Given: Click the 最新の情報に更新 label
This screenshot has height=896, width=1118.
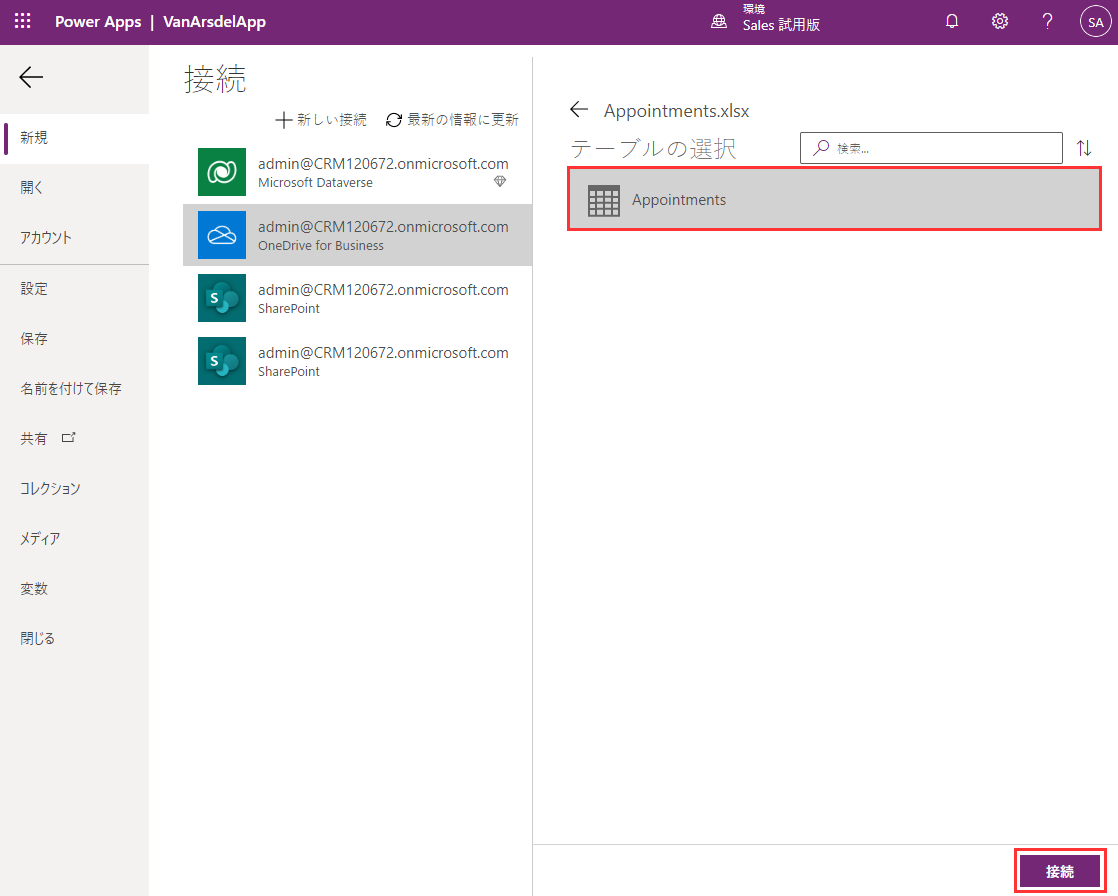Looking at the screenshot, I should pyautogui.click(x=463, y=120).
